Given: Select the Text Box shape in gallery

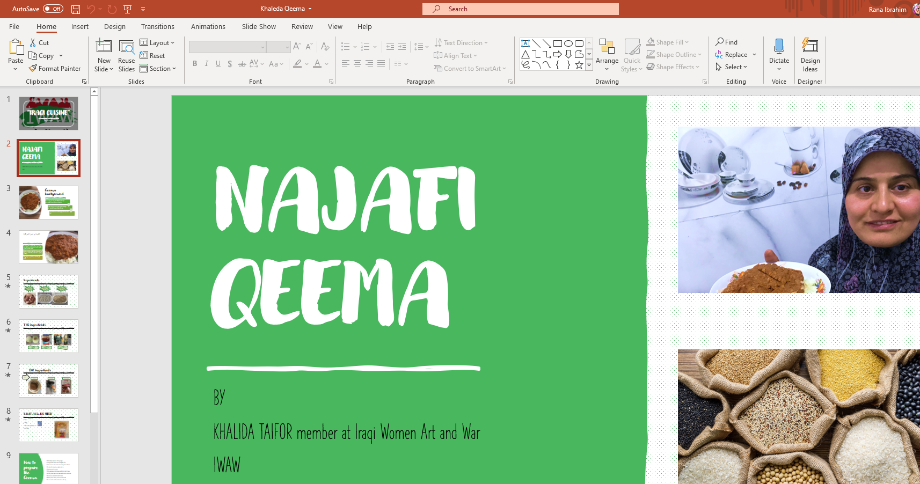Looking at the screenshot, I should click(x=526, y=43).
